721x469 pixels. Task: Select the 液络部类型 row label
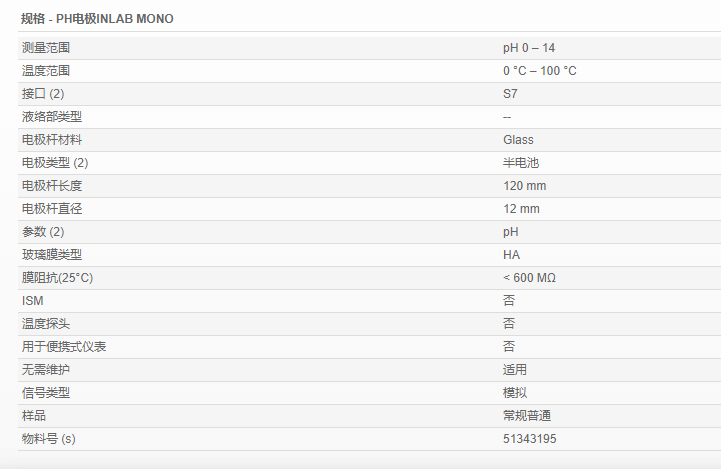click(52, 117)
